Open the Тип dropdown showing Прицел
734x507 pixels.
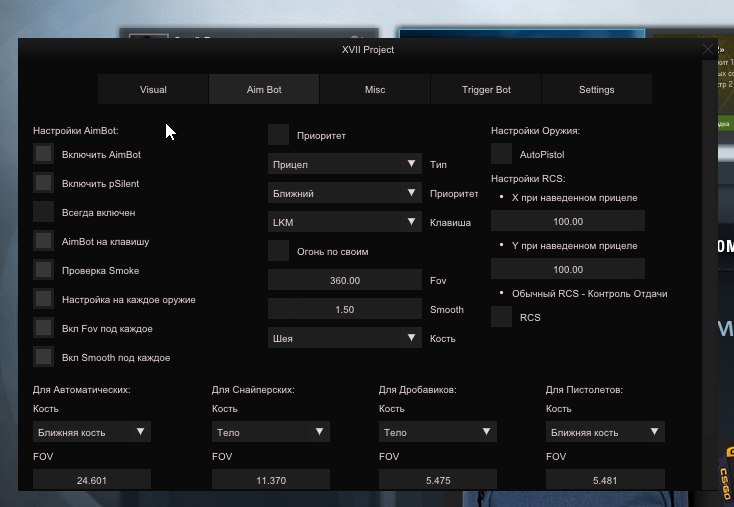pos(345,164)
